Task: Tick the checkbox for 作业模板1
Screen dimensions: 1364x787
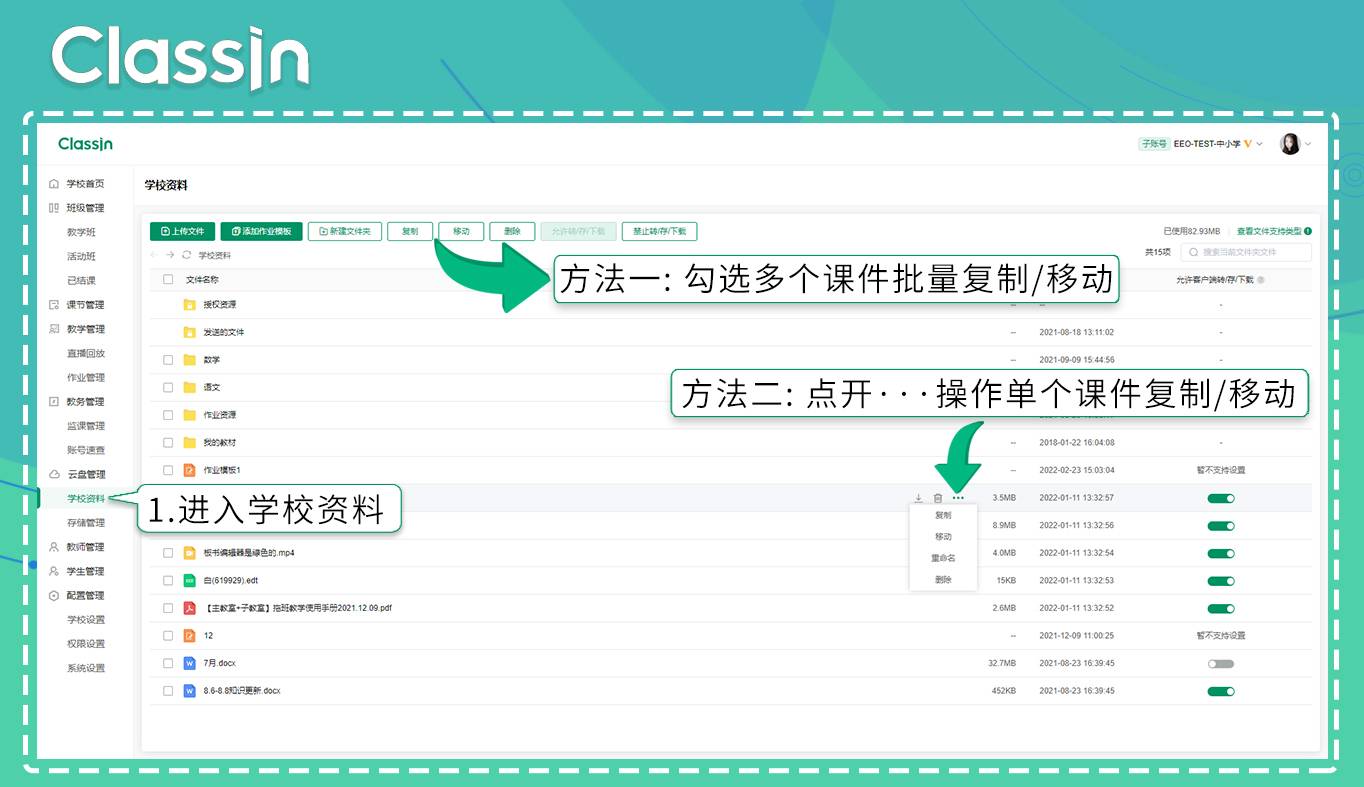Action: coord(168,470)
